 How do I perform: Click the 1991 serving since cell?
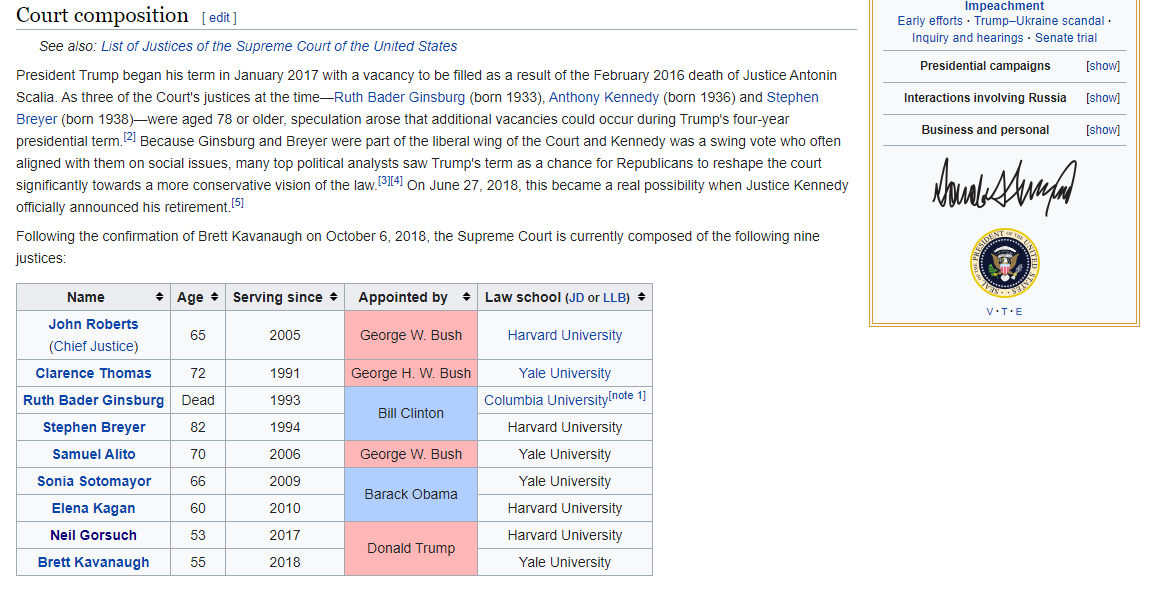point(285,373)
